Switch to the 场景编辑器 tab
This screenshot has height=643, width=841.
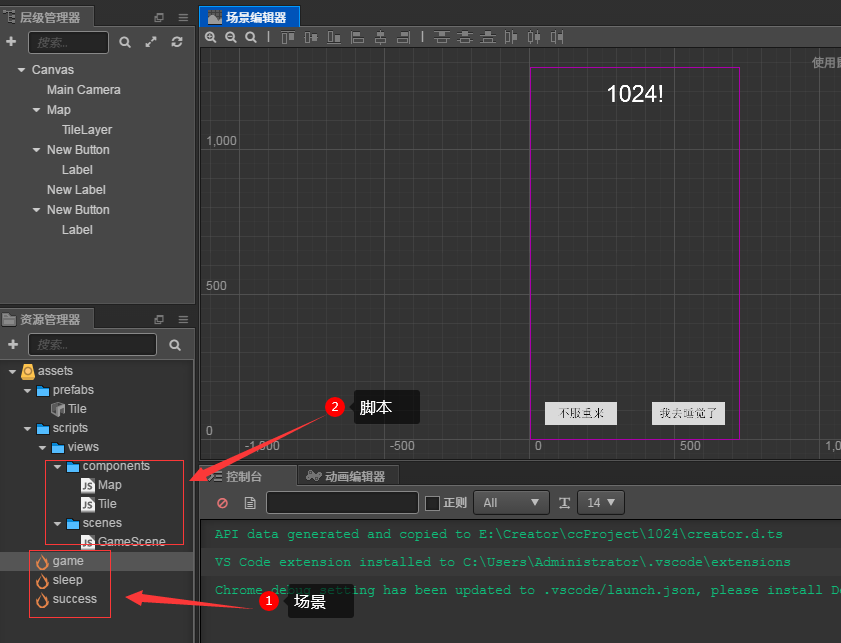point(249,17)
